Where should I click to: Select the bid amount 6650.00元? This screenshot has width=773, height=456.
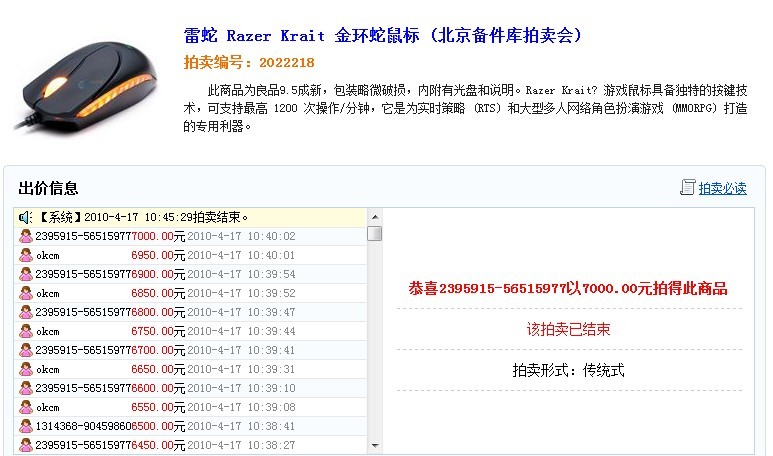(x=158, y=369)
